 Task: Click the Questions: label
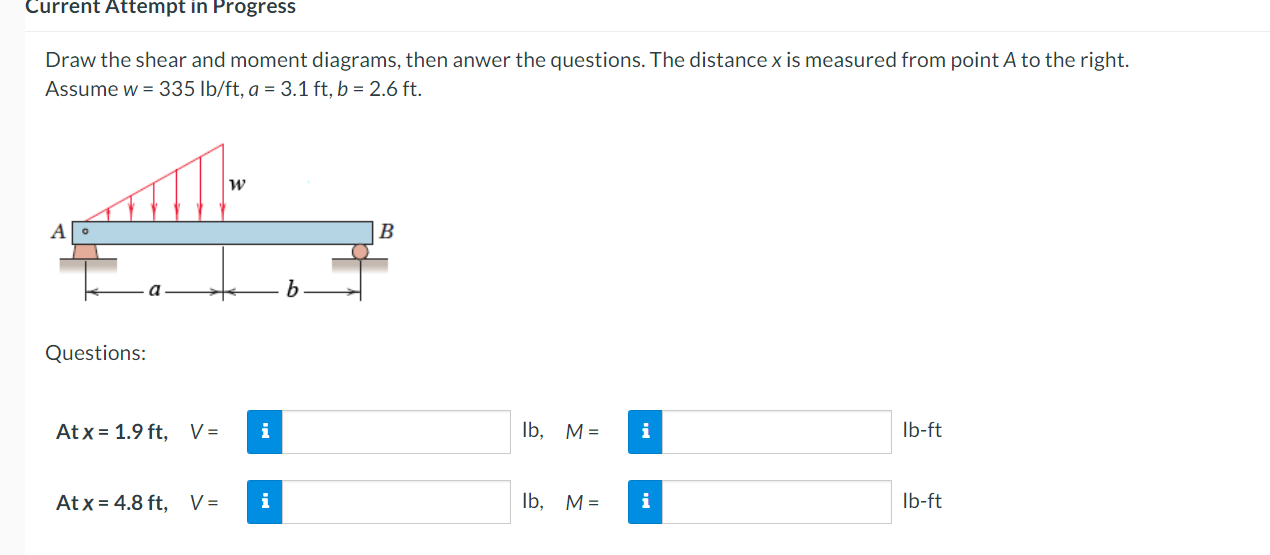(96, 353)
